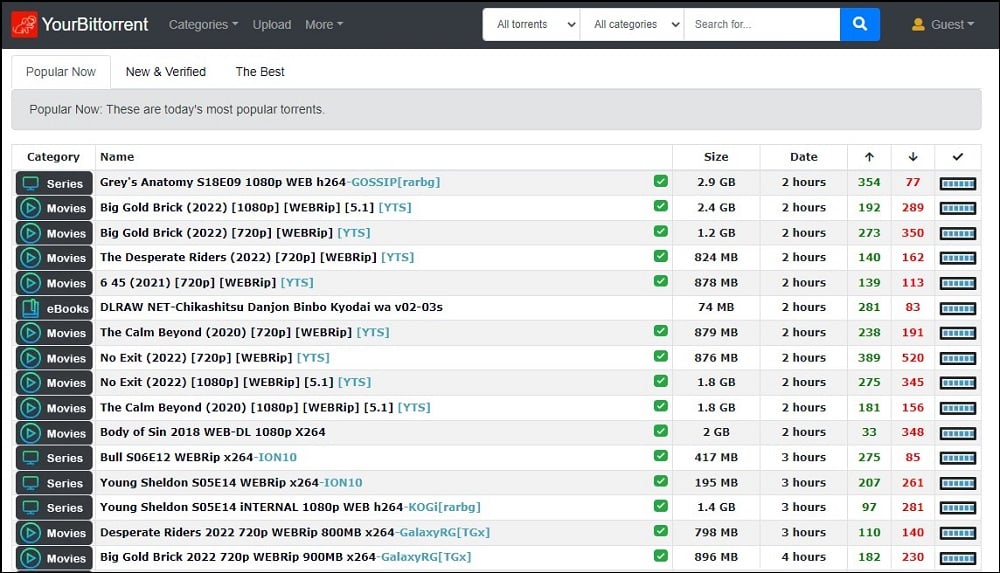The width and height of the screenshot is (1000, 573).
Task: Click seeders count 389 for No Exit 720p
Action: (869, 358)
